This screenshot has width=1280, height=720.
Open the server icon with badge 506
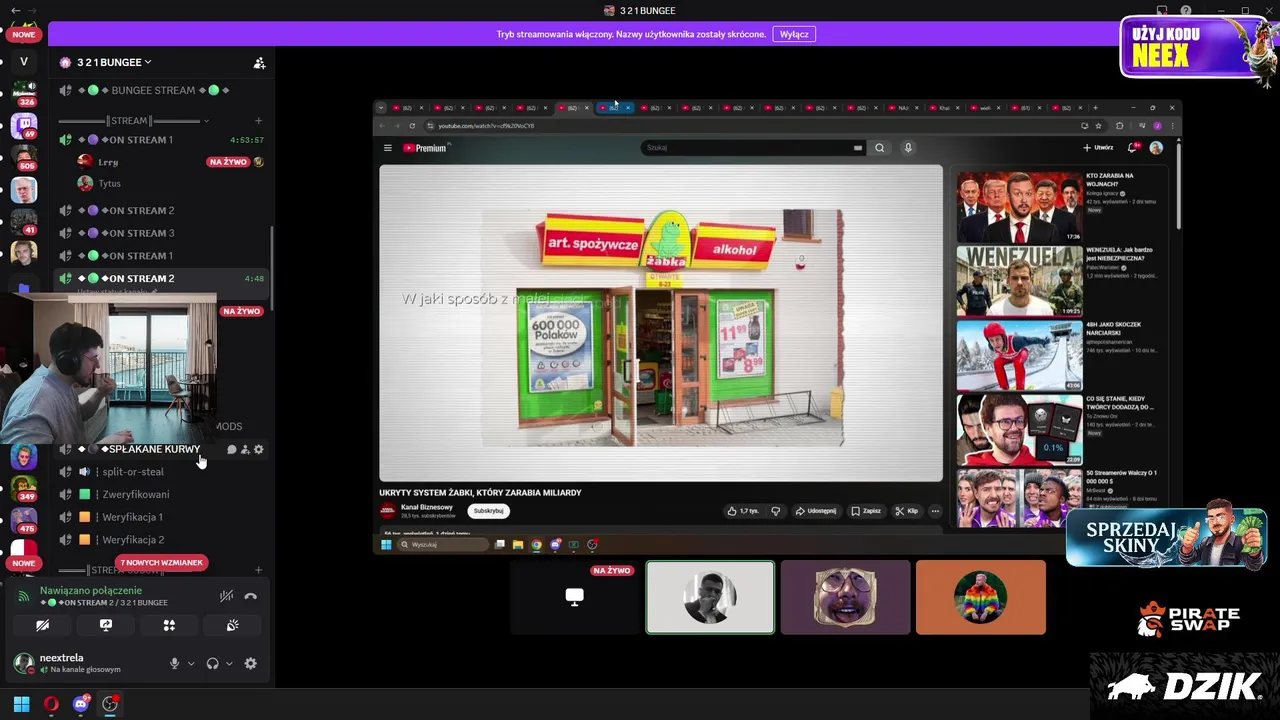24,158
